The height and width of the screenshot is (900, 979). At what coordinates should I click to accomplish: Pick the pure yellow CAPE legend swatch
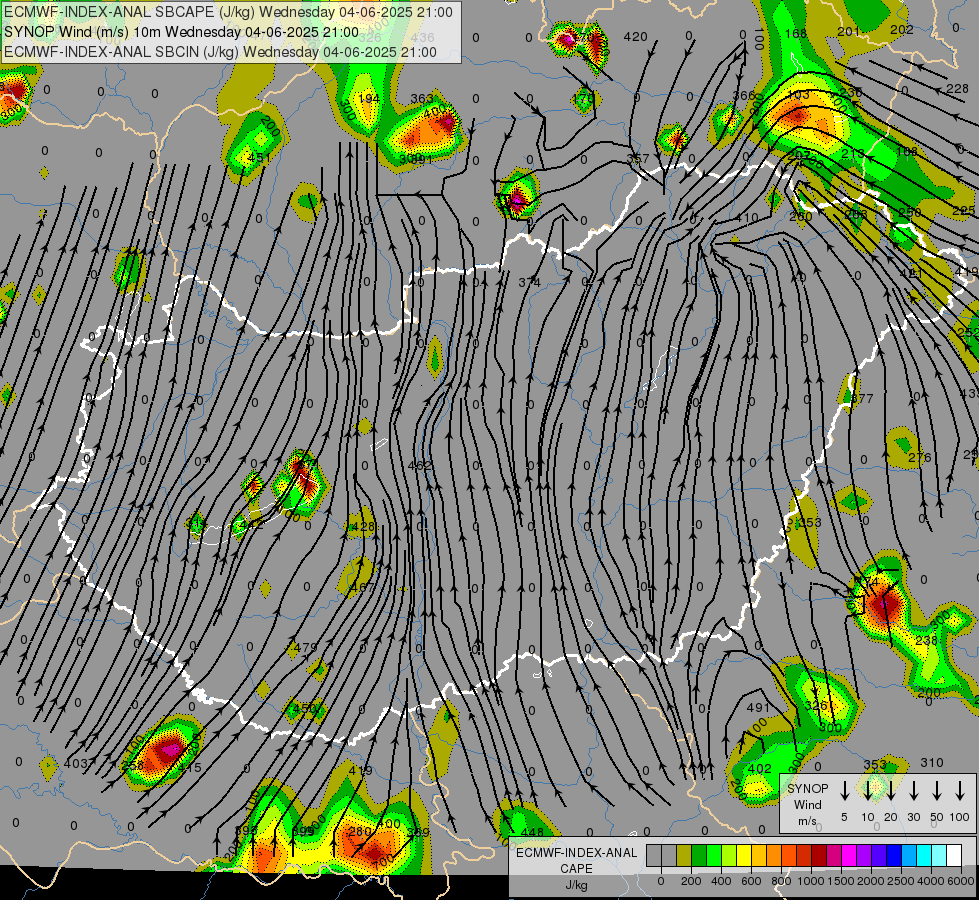click(x=744, y=856)
